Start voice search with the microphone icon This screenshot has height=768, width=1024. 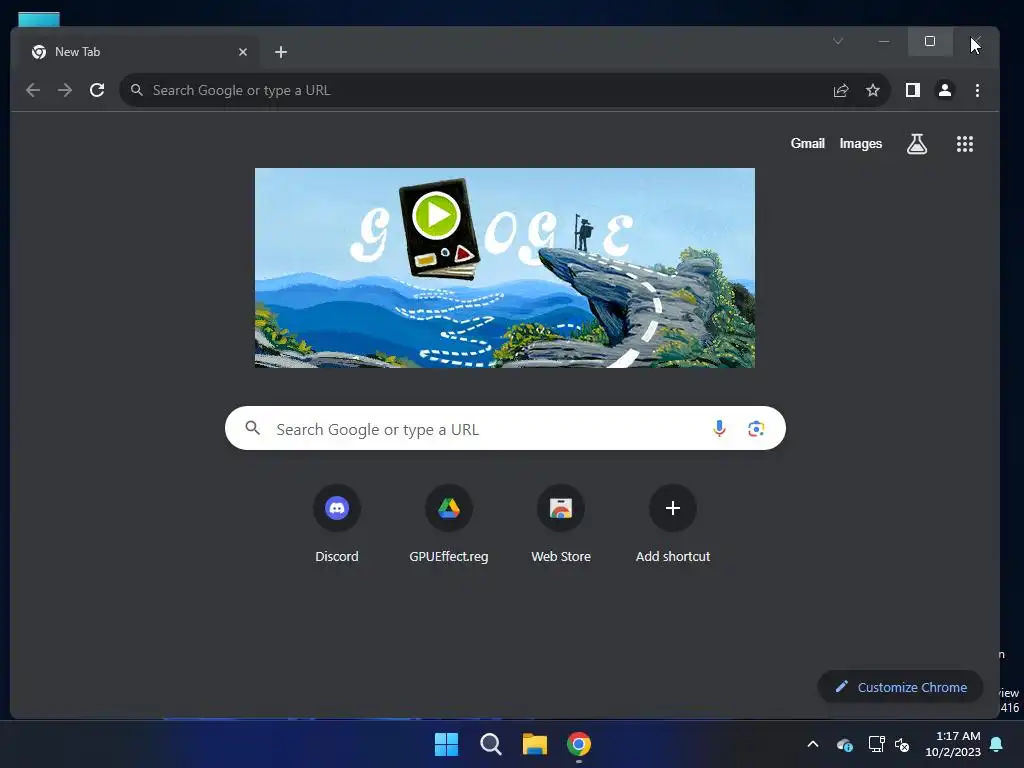720,428
